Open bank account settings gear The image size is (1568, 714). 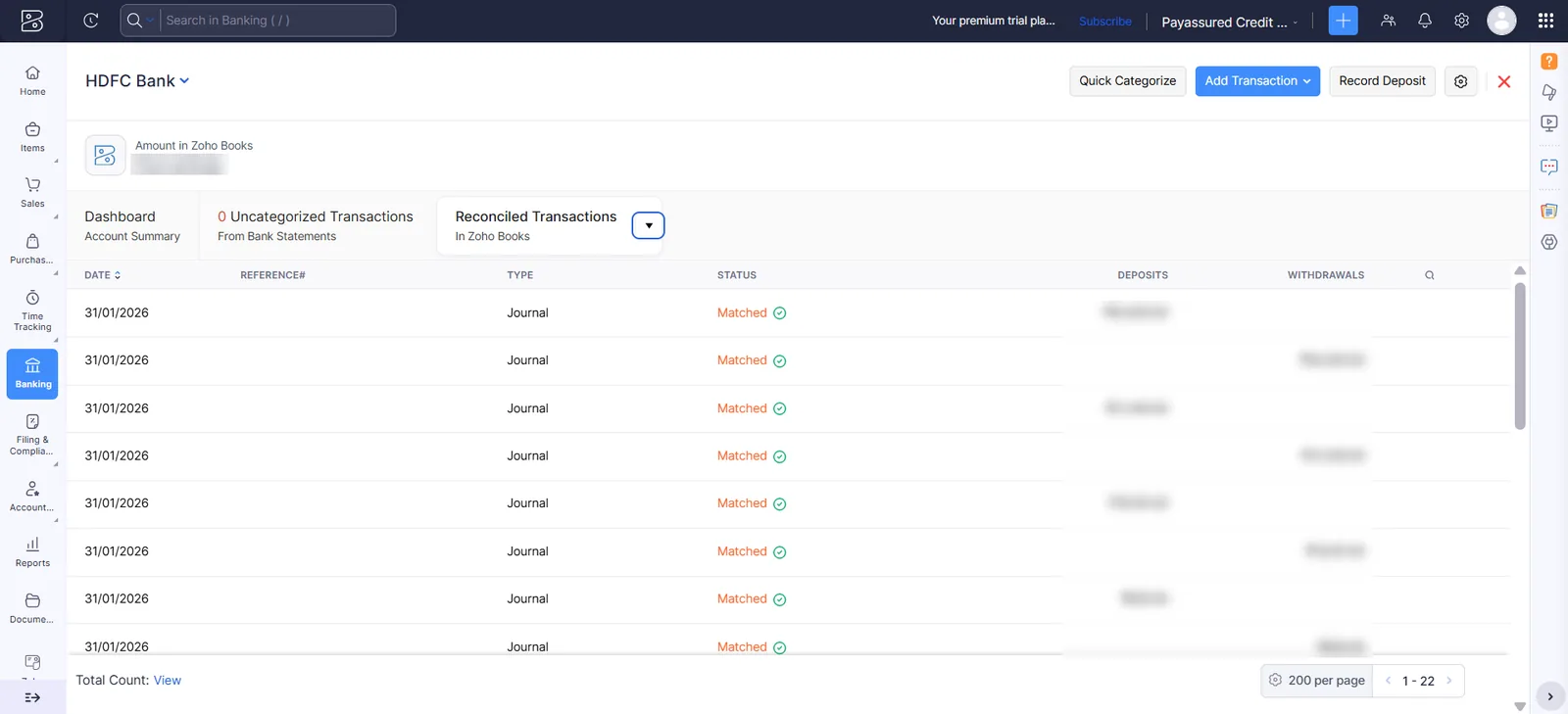coord(1460,81)
